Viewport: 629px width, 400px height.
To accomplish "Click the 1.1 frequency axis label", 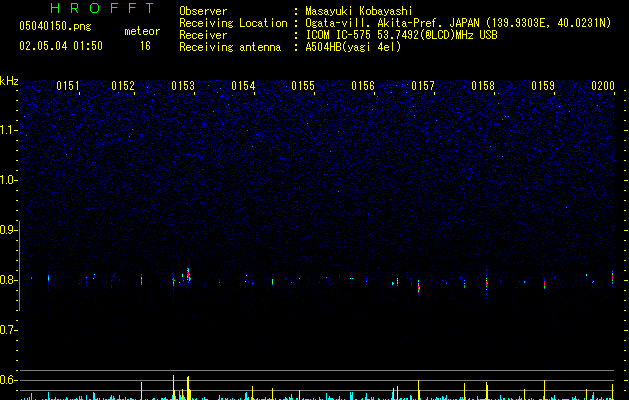I will click(8, 130).
